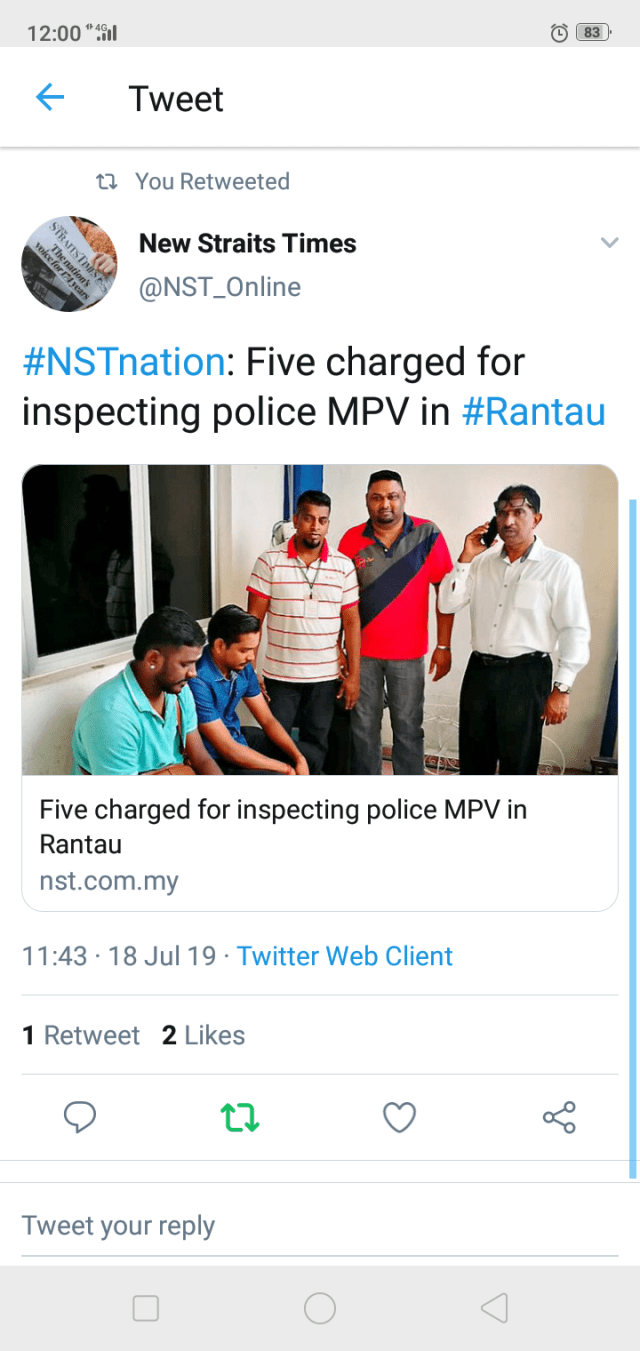Screen dimensions: 640x1351
Task: Open the #Rantau hashtag link
Action: (x=533, y=412)
